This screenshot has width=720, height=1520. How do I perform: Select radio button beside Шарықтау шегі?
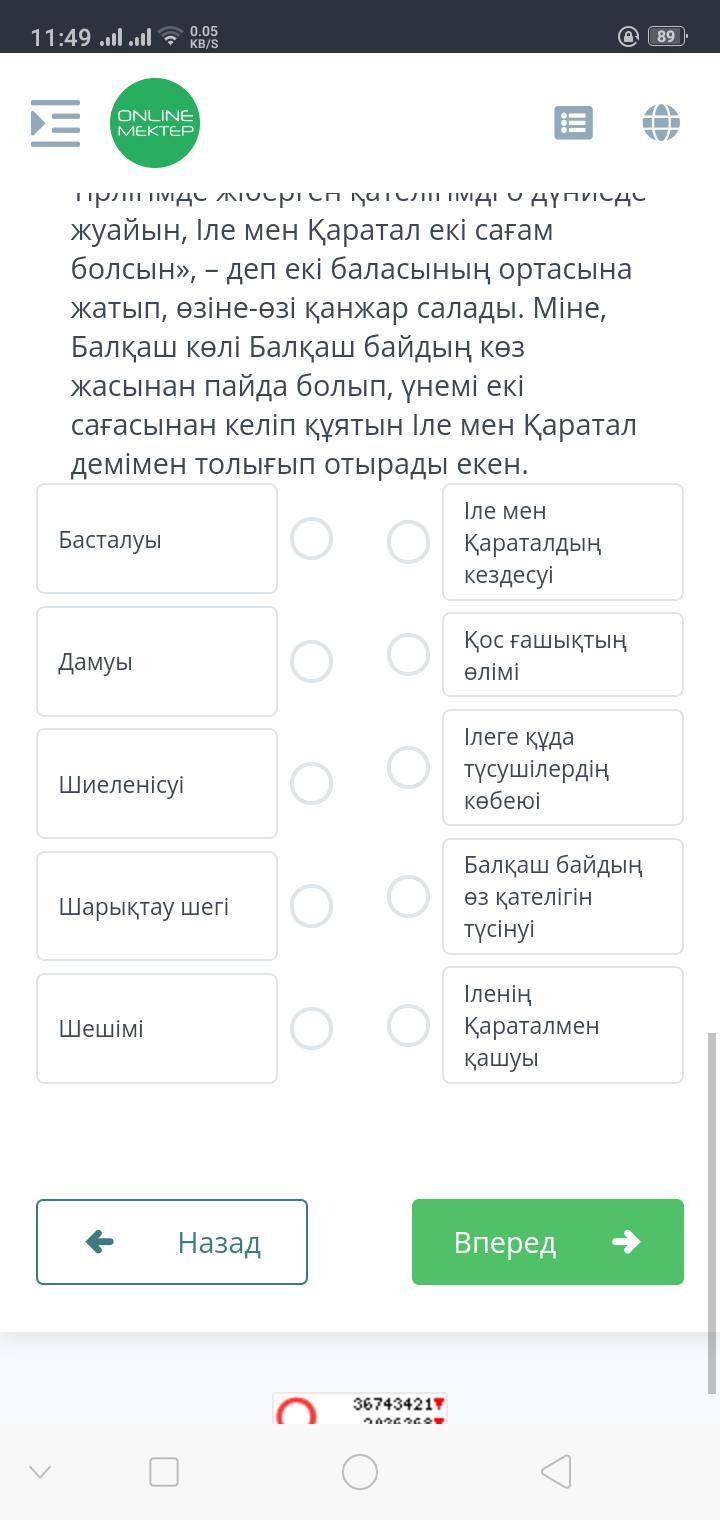[x=311, y=905]
